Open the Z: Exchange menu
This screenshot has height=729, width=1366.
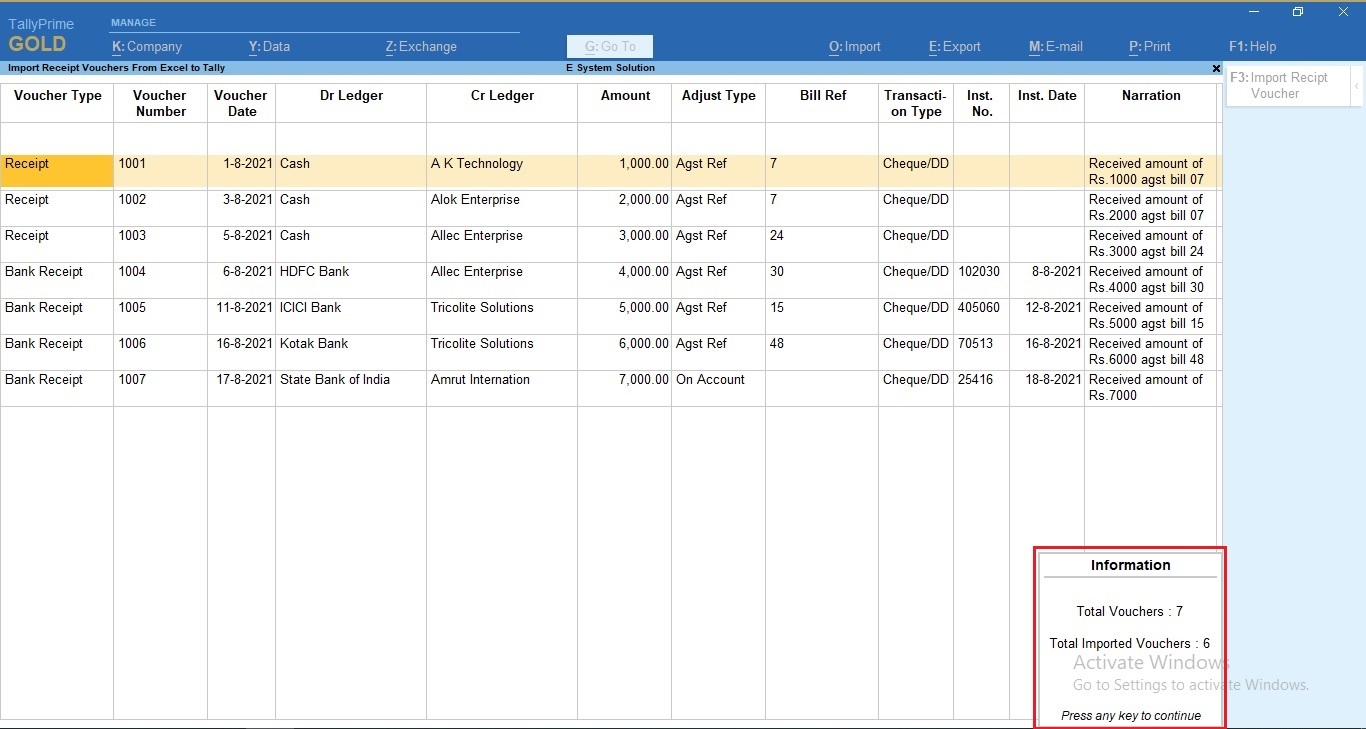tap(421, 46)
